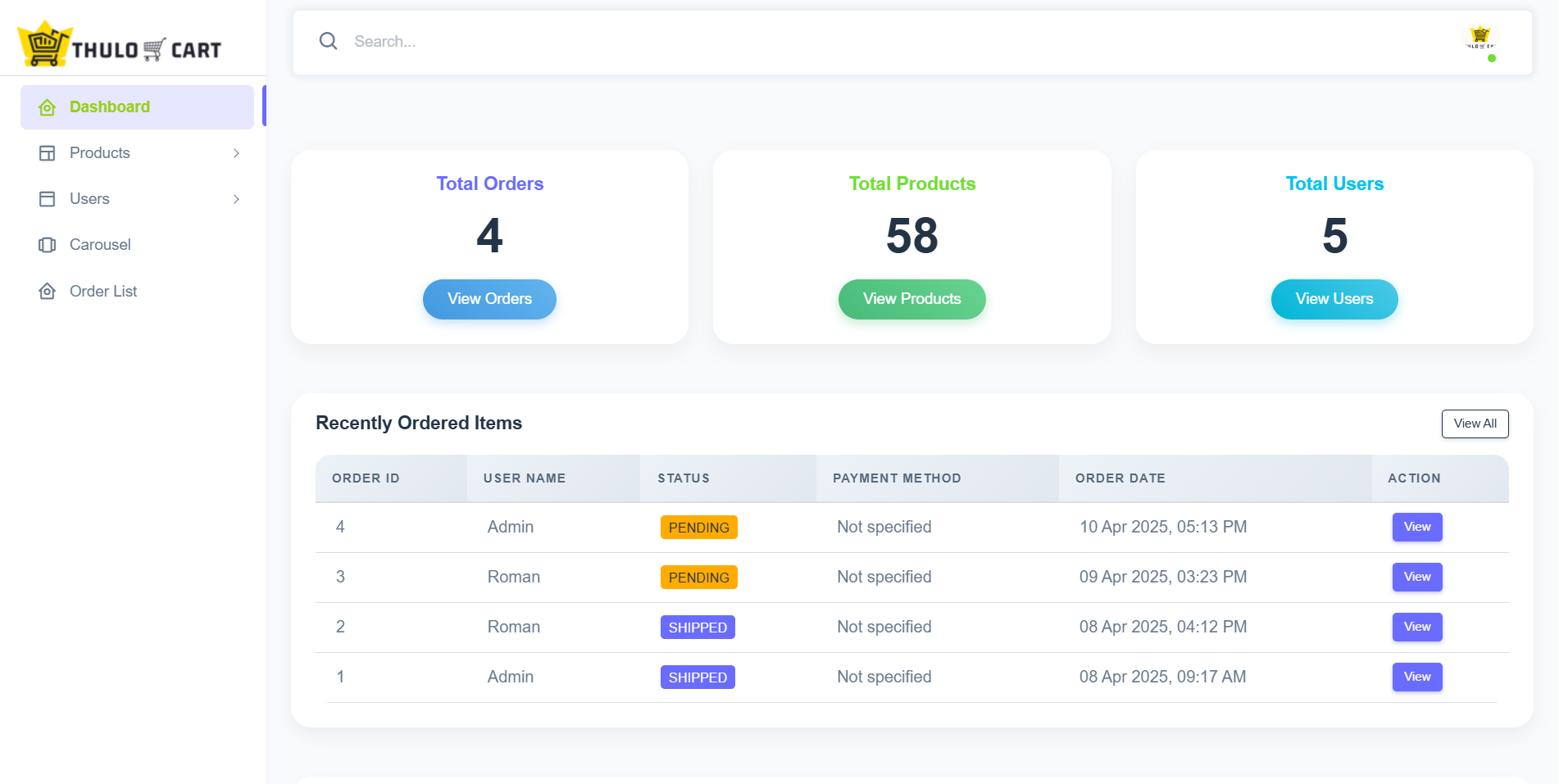Screen dimensions: 1559x784
Task: Click PENDING status badge for Roman's order
Action: 698,578
